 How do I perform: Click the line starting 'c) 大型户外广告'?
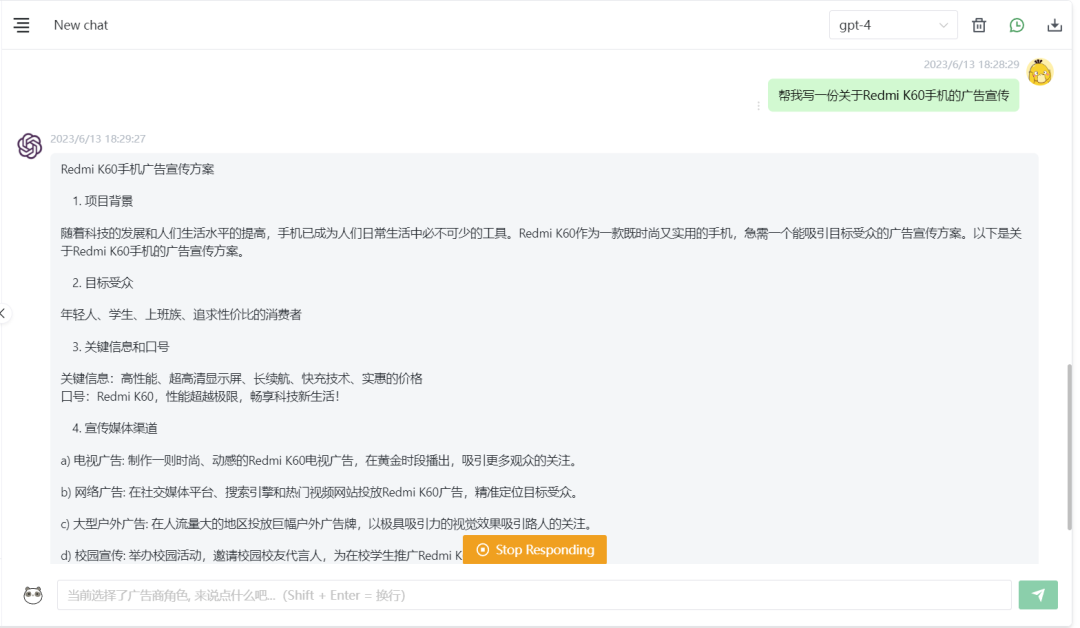point(327,524)
